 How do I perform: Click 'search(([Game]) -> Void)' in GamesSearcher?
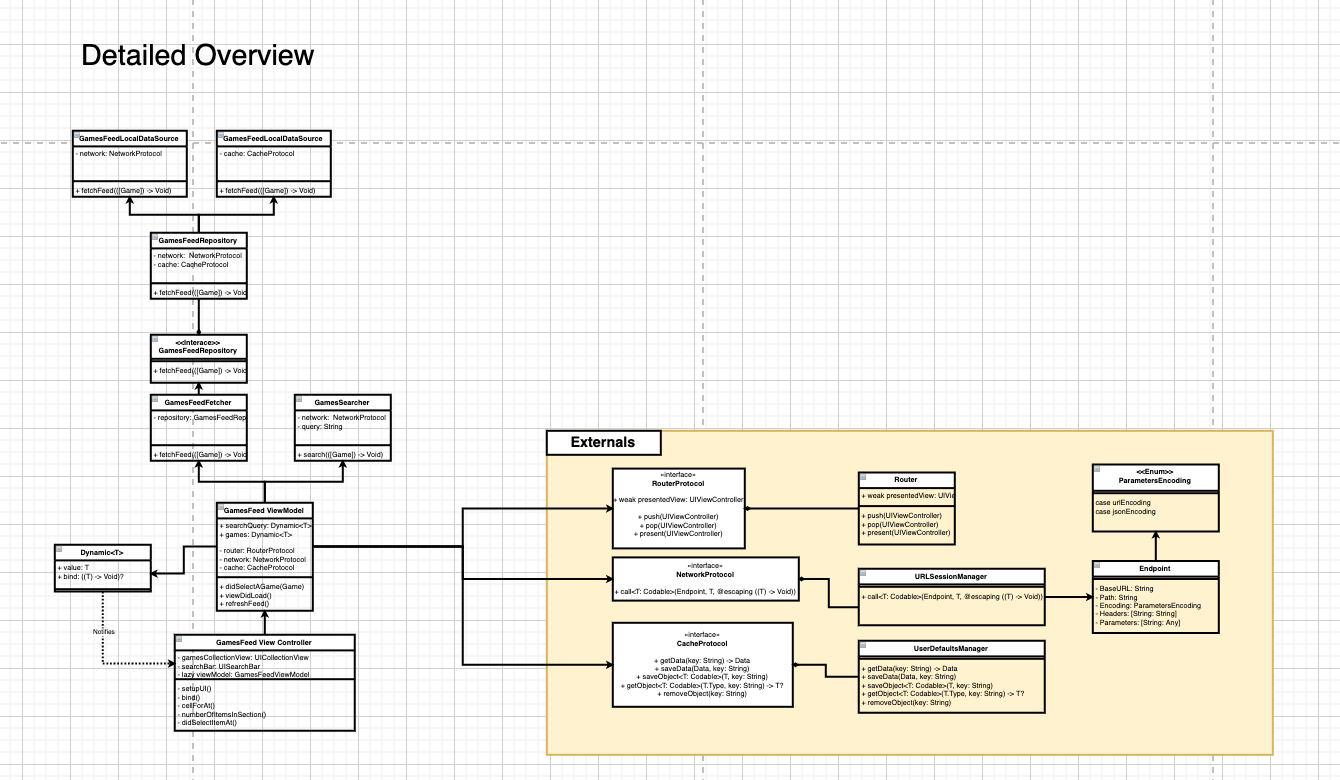tap(340, 454)
